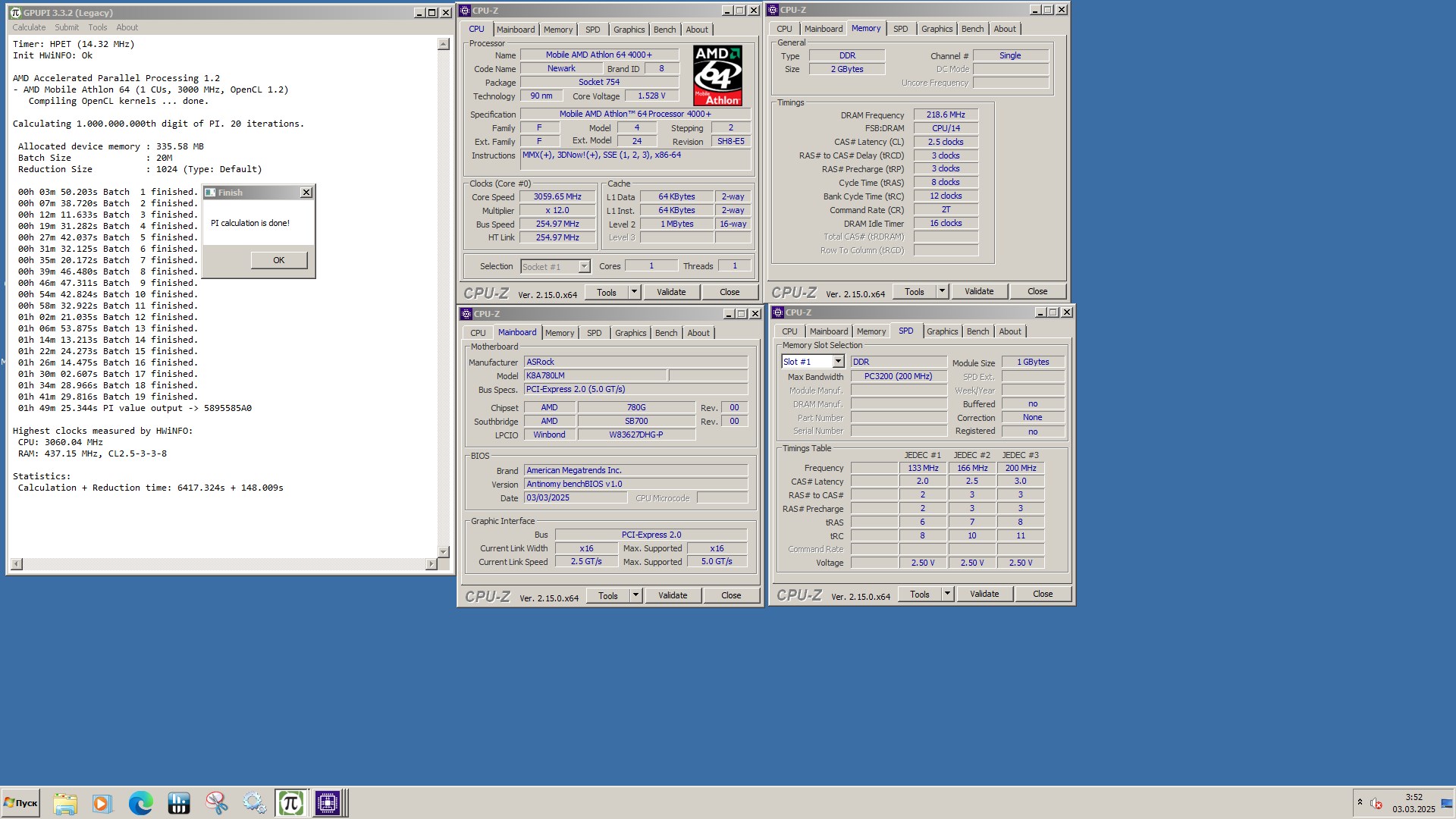Open File Explorer from the taskbar
Image resolution: width=1456 pixels, height=819 pixels.
(x=65, y=803)
